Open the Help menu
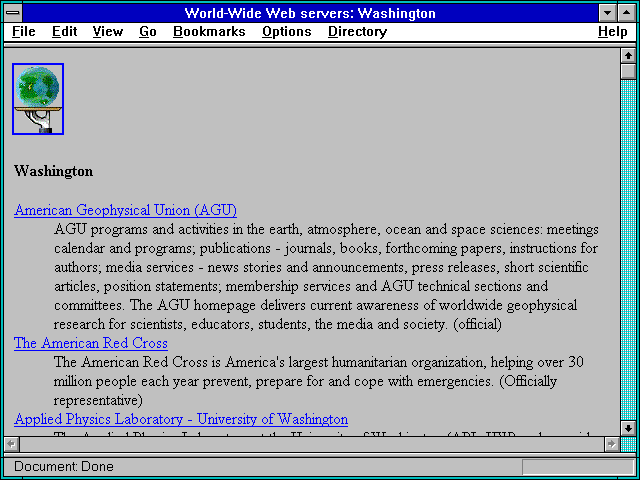Image resolution: width=640 pixels, height=480 pixels. pos(613,32)
